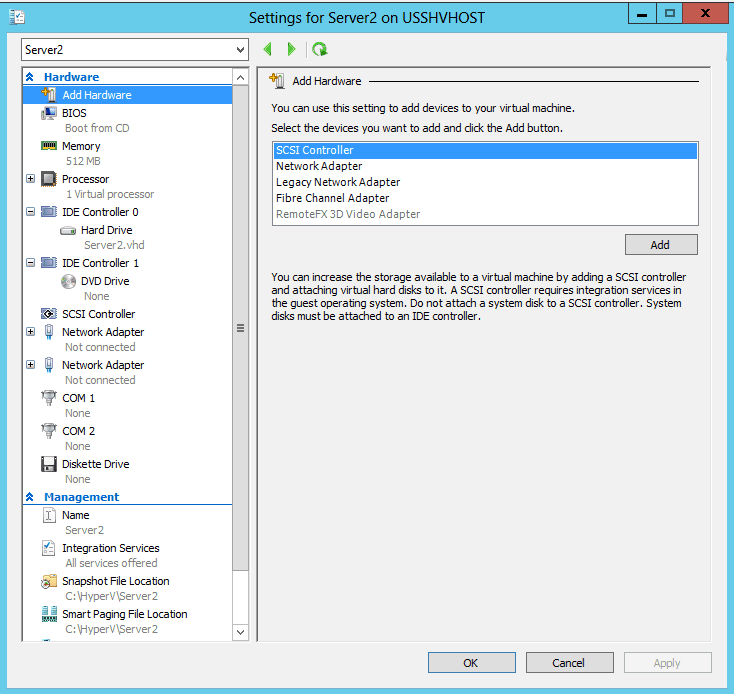Select the Snapshot File Location label
The height and width of the screenshot is (694, 734).
pos(116,581)
